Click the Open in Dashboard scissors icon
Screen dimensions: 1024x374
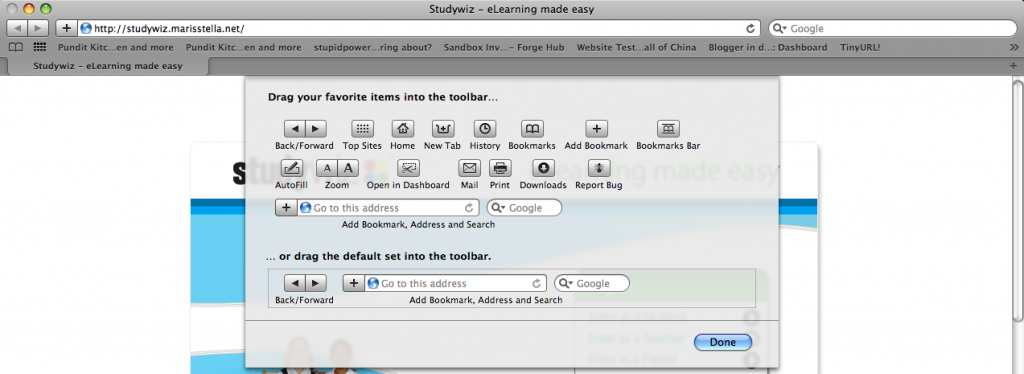point(408,168)
